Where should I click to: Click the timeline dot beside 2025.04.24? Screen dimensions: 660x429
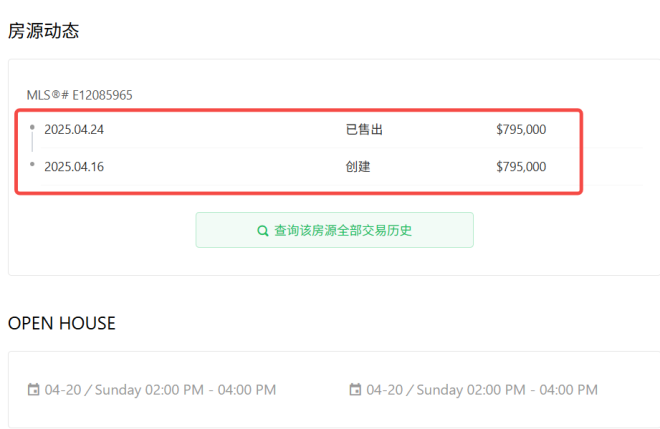[32, 127]
